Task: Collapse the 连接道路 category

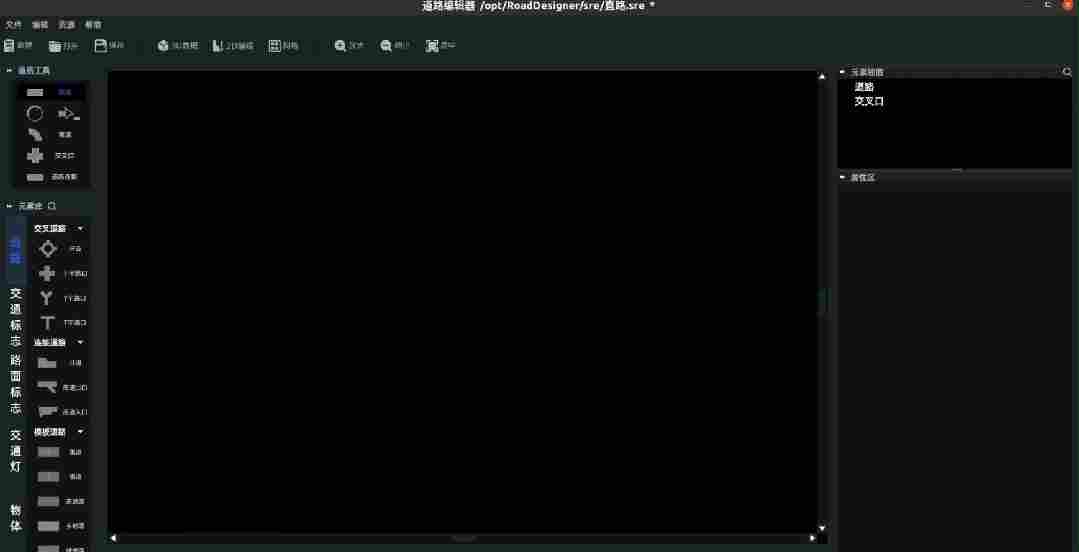Action: pyautogui.click(x=81, y=341)
